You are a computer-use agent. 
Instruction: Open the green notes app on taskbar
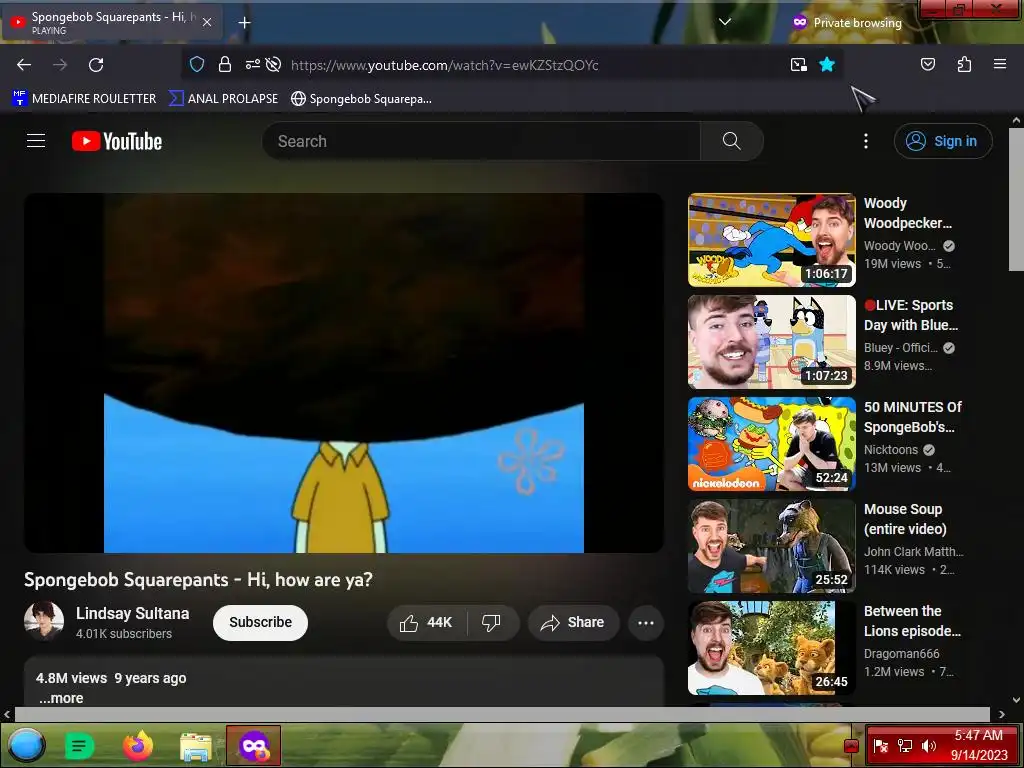coord(80,745)
